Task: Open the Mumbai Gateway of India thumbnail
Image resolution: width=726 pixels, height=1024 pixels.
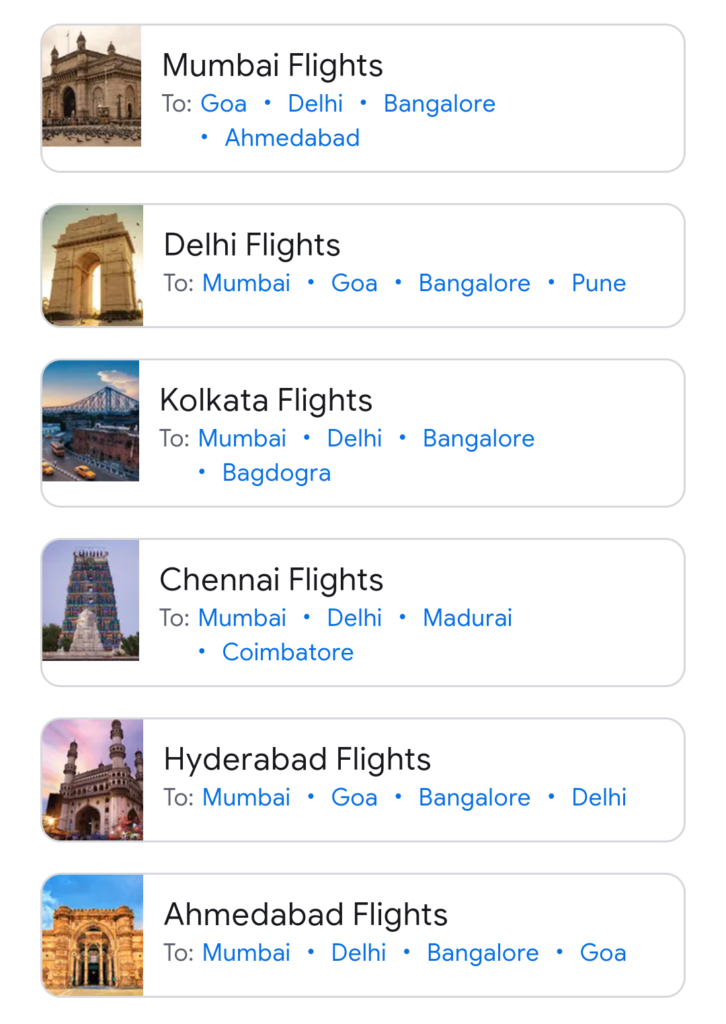Action: pyautogui.click(x=92, y=87)
